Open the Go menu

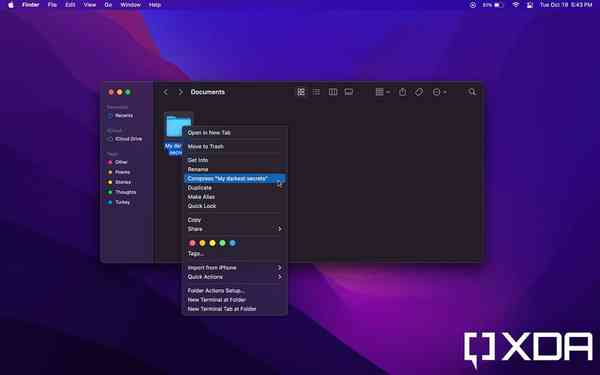[108, 5]
